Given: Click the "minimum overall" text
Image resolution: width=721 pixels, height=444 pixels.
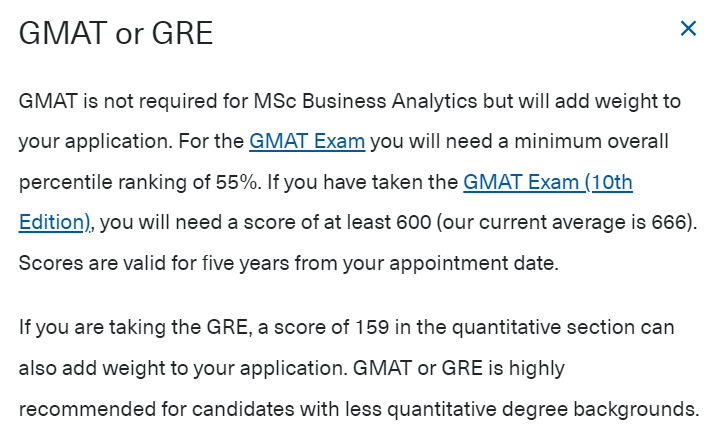Looking at the screenshot, I should 591,141.
